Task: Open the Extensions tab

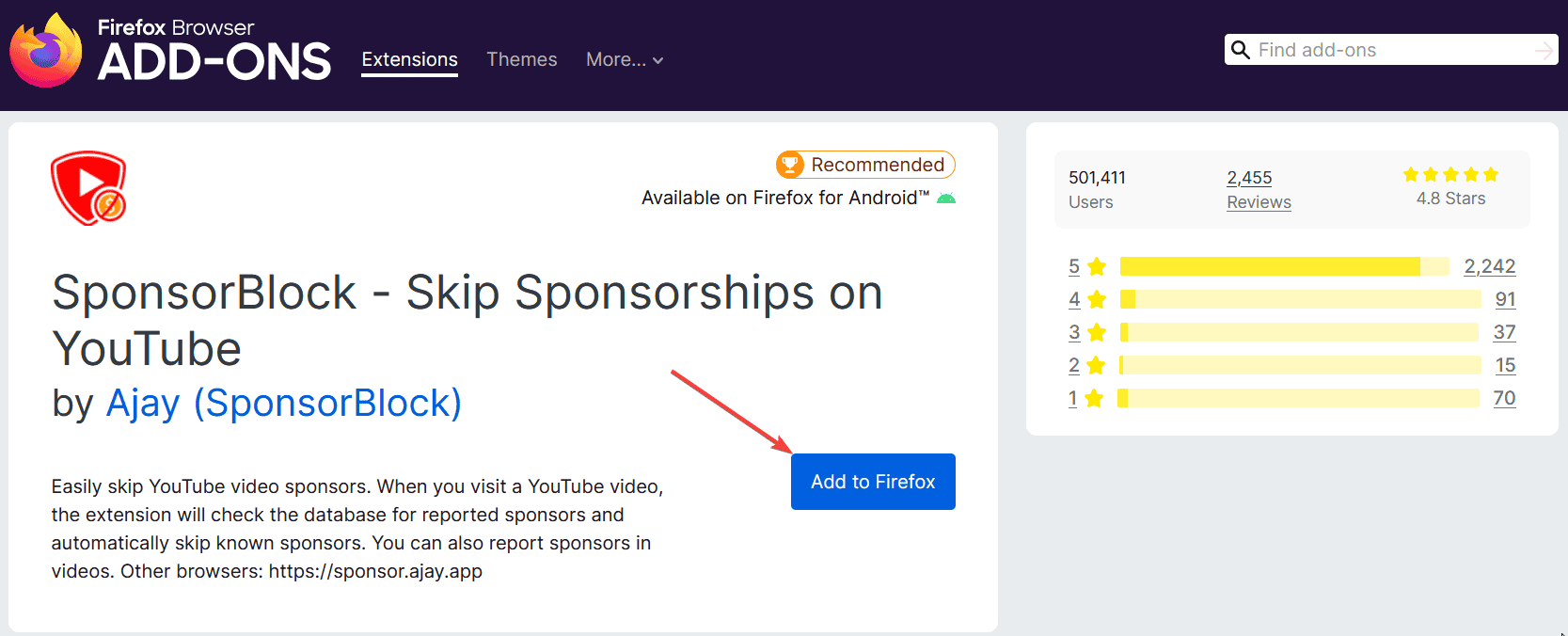Action: 409,59
